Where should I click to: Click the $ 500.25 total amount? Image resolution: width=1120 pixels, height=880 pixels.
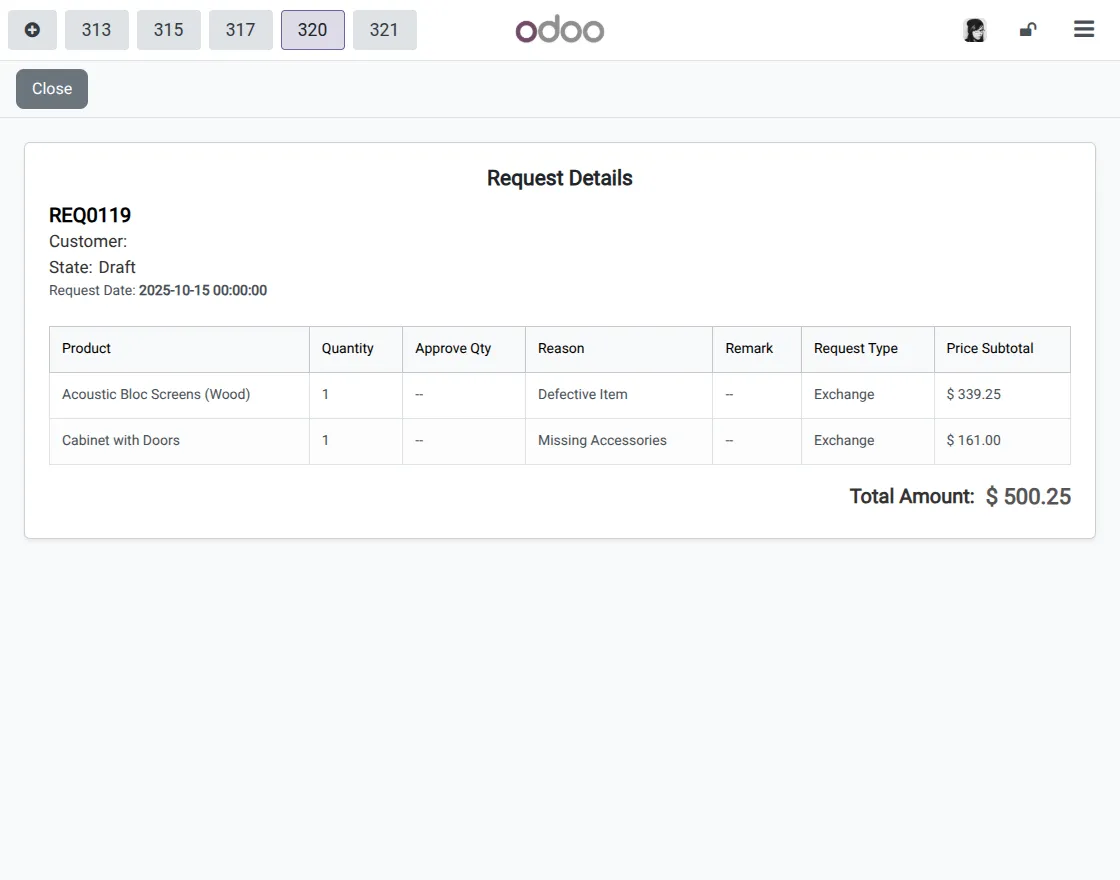pyautogui.click(x=1028, y=497)
